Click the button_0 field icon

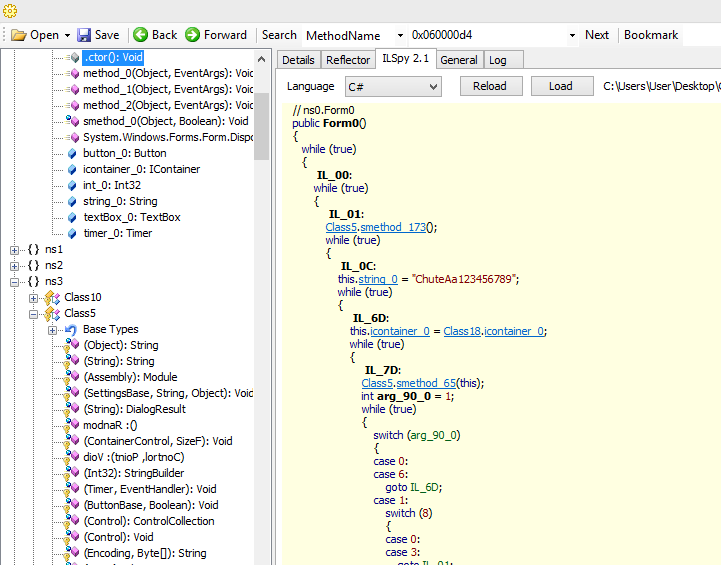(72, 154)
